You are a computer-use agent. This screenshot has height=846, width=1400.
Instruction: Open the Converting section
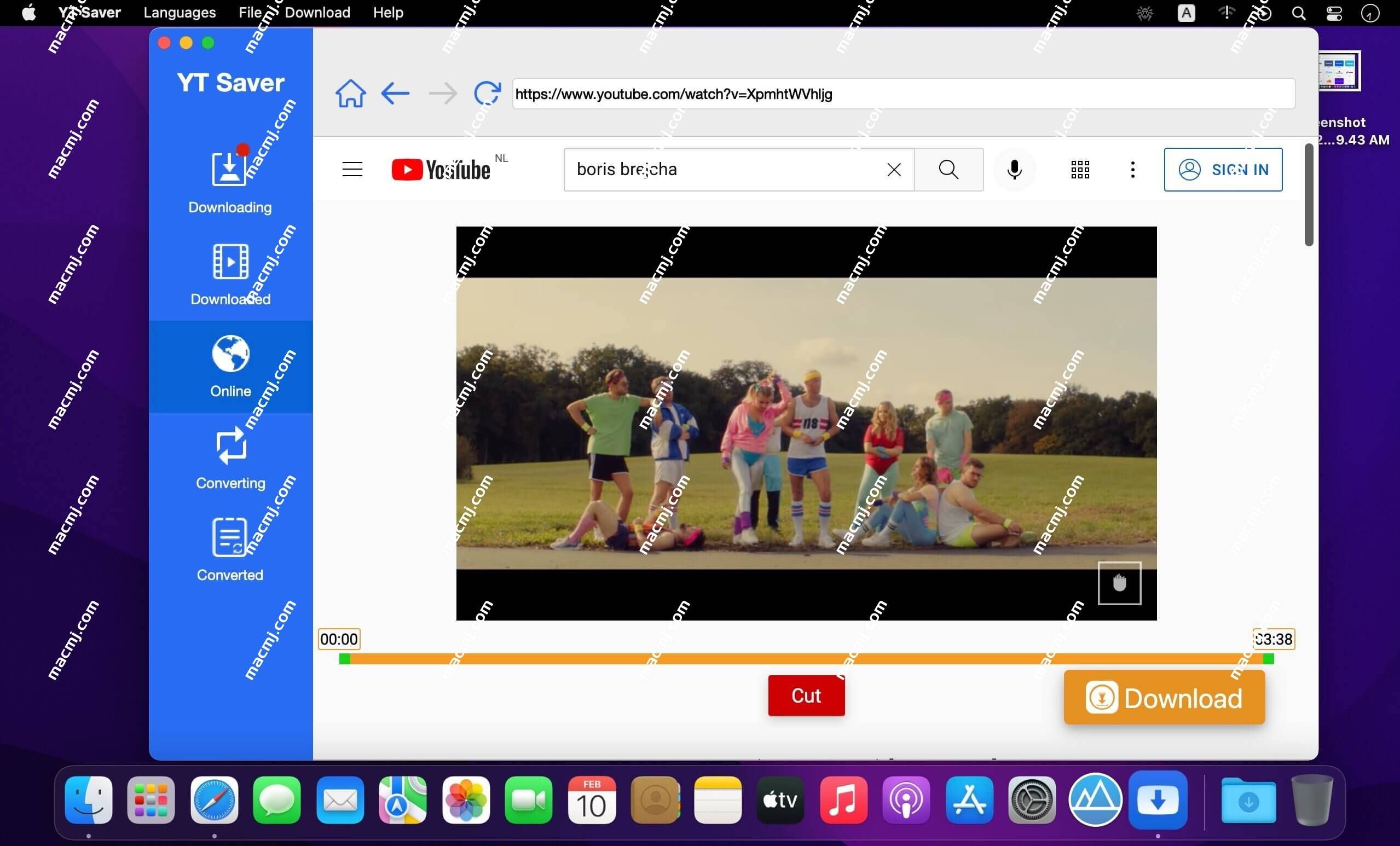(x=230, y=459)
